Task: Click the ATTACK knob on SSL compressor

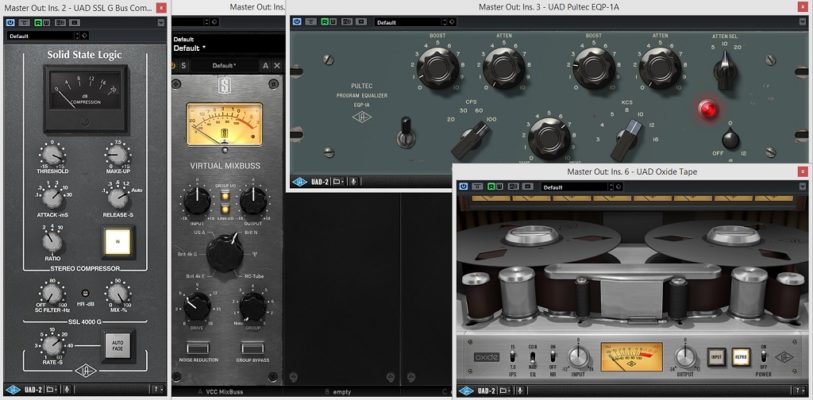Action: pos(52,198)
